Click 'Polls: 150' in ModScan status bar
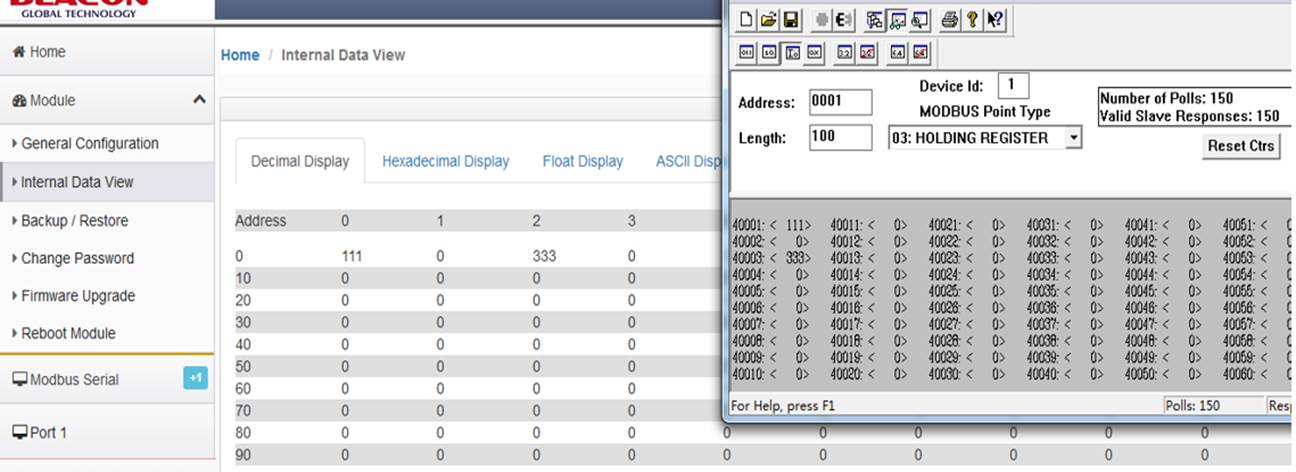 [1194, 406]
